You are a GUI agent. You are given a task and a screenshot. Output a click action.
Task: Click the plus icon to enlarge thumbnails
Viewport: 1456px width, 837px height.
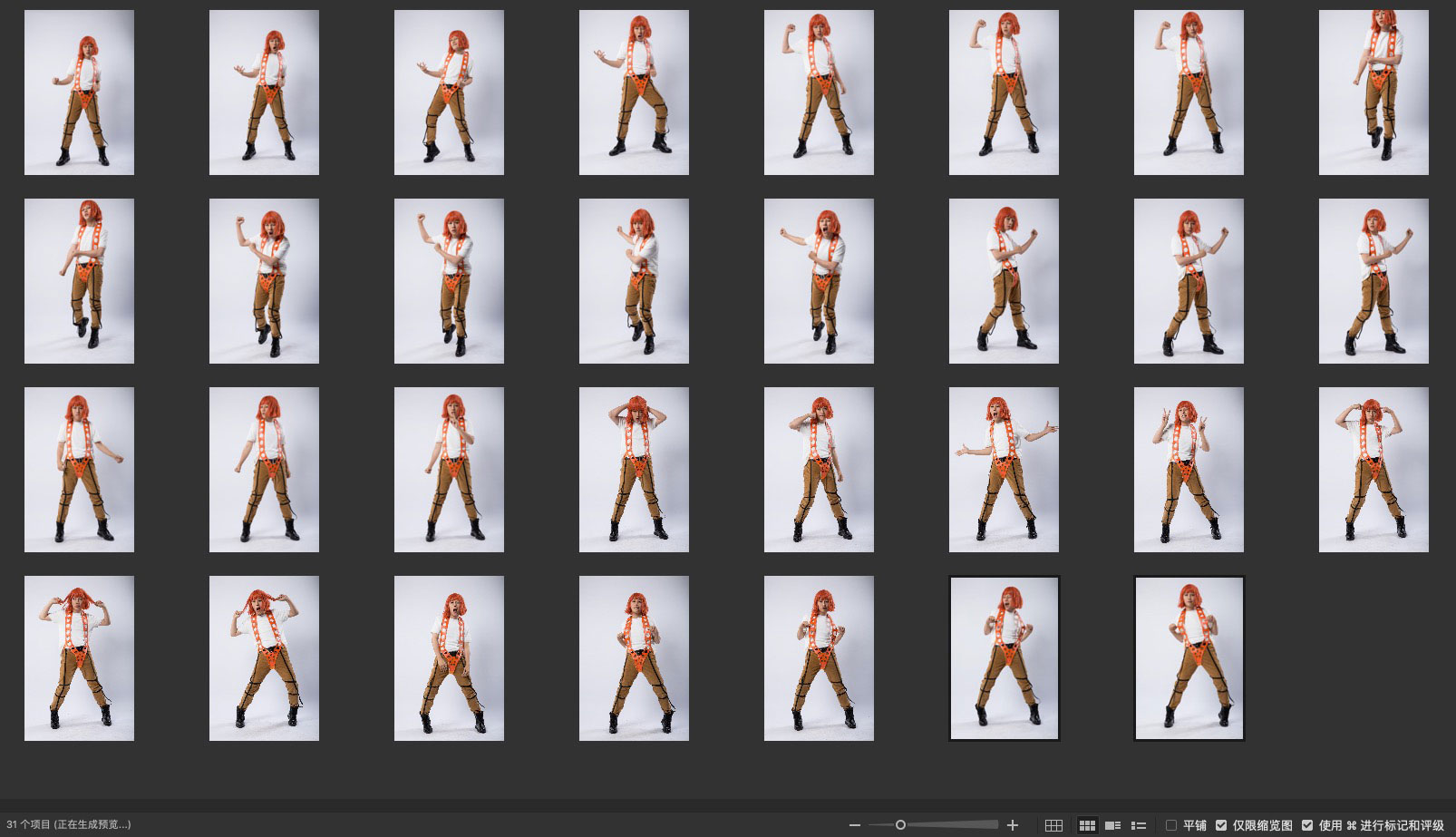1013,825
